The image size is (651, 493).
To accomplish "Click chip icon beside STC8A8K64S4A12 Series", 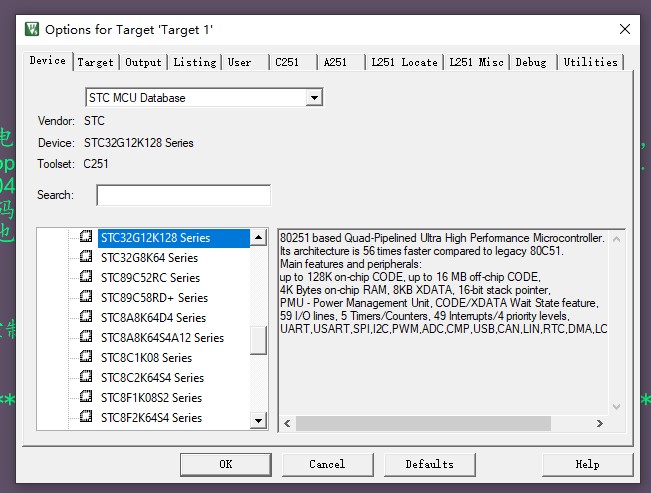I will click(x=86, y=336).
